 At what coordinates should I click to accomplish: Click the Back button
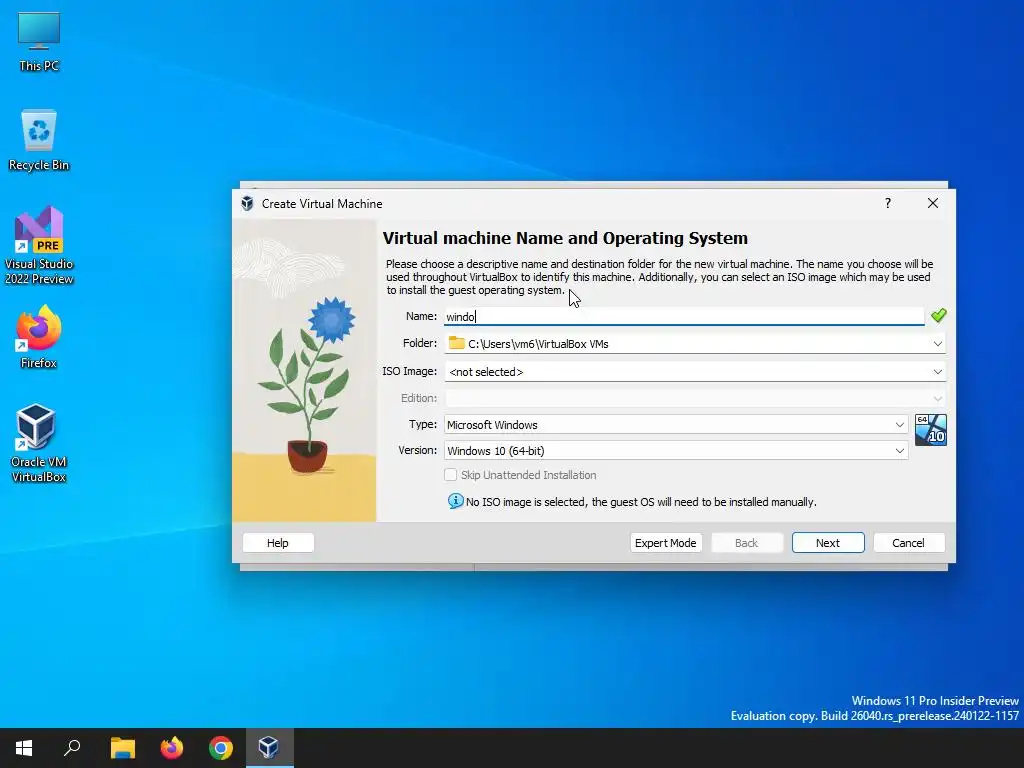point(746,543)
